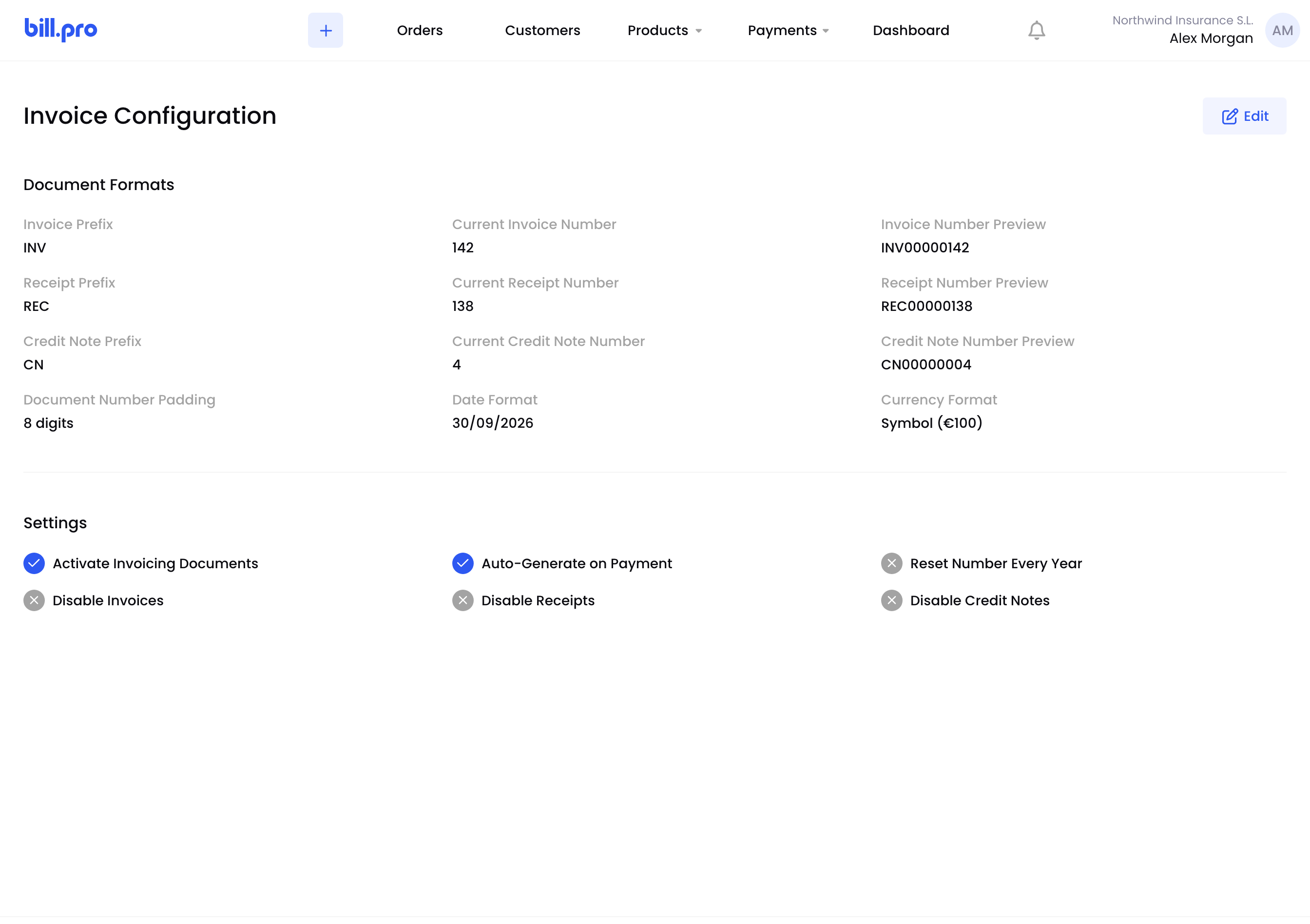
Task: Click the Invoice Number Preview field label
Action: [963, 224]
